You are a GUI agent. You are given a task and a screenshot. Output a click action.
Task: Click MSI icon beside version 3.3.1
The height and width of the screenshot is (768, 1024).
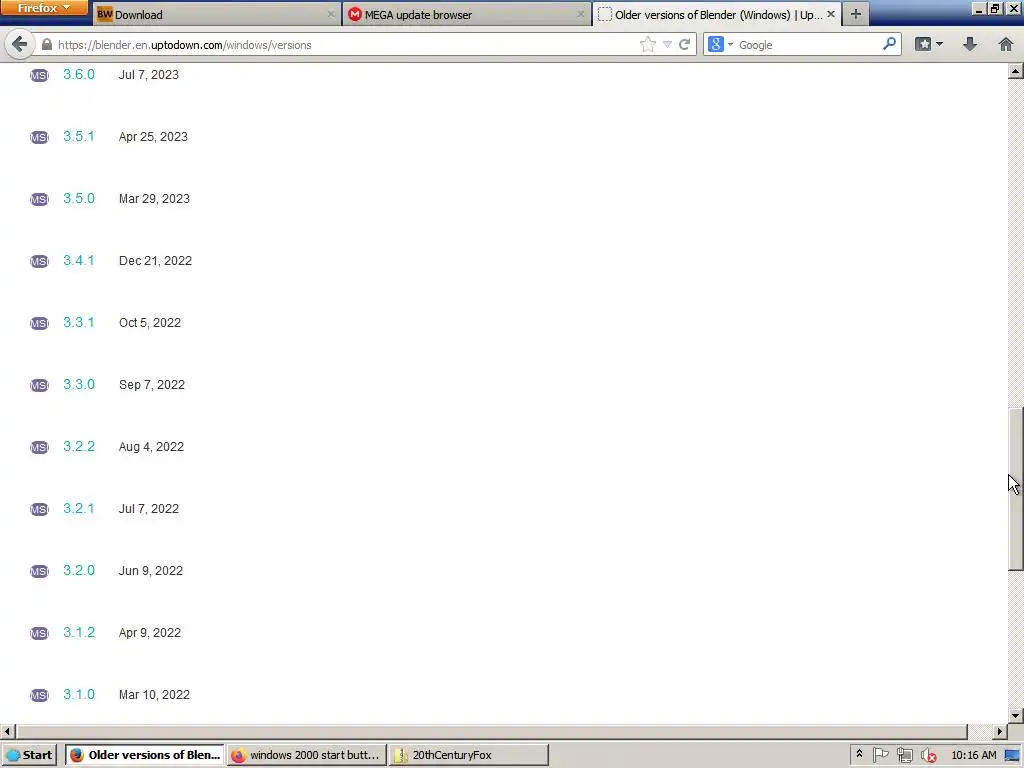pos(39,323)
